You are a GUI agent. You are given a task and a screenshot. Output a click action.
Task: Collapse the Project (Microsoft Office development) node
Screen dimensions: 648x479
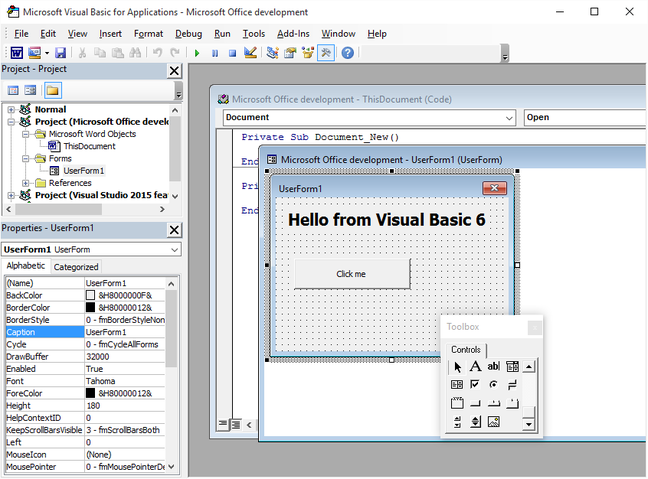coord(11,122)
